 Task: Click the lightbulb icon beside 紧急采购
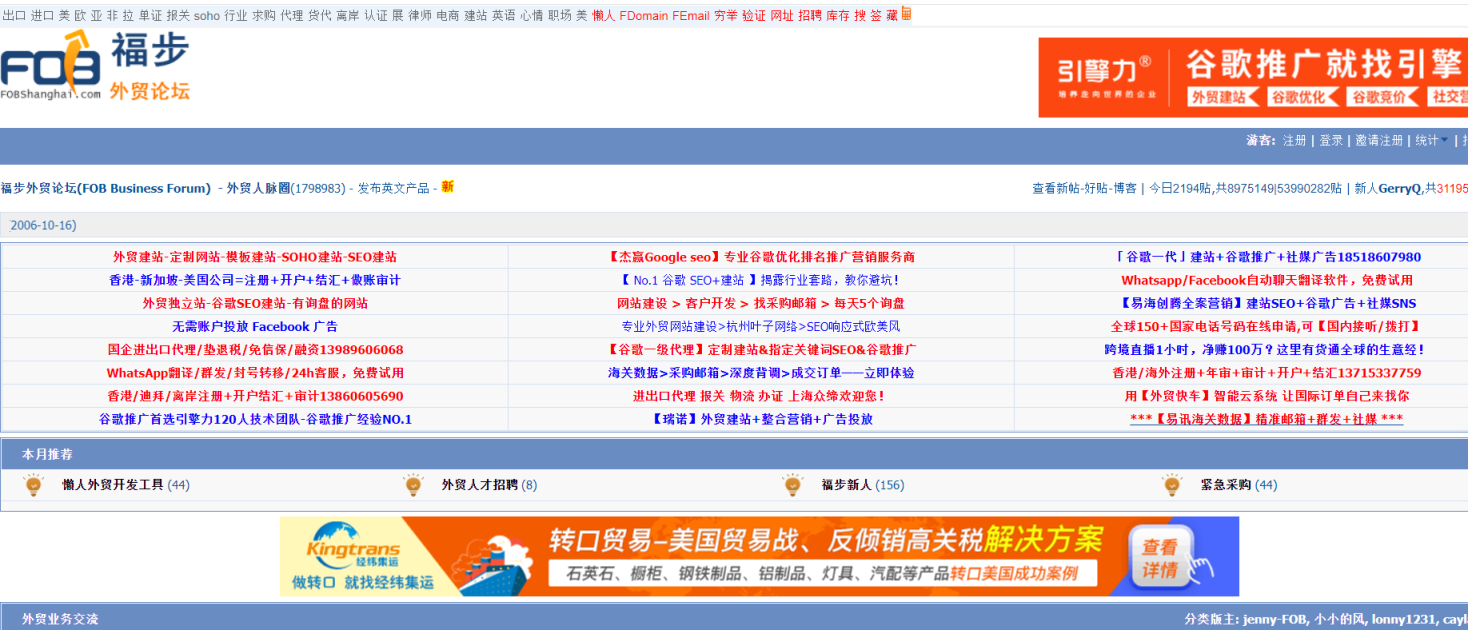point(1169,484)
